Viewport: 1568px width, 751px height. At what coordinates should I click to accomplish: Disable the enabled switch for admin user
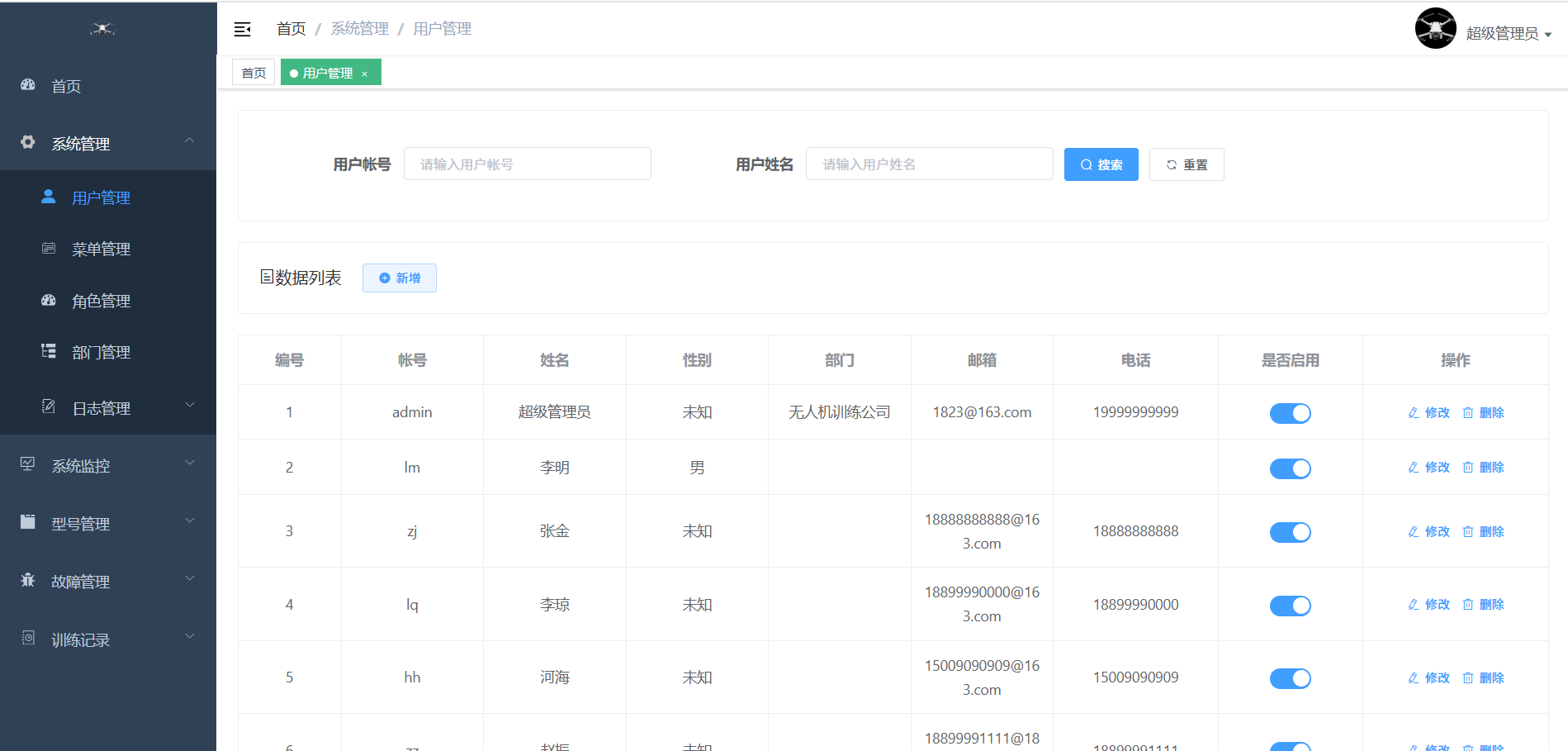pos(1290,413)
